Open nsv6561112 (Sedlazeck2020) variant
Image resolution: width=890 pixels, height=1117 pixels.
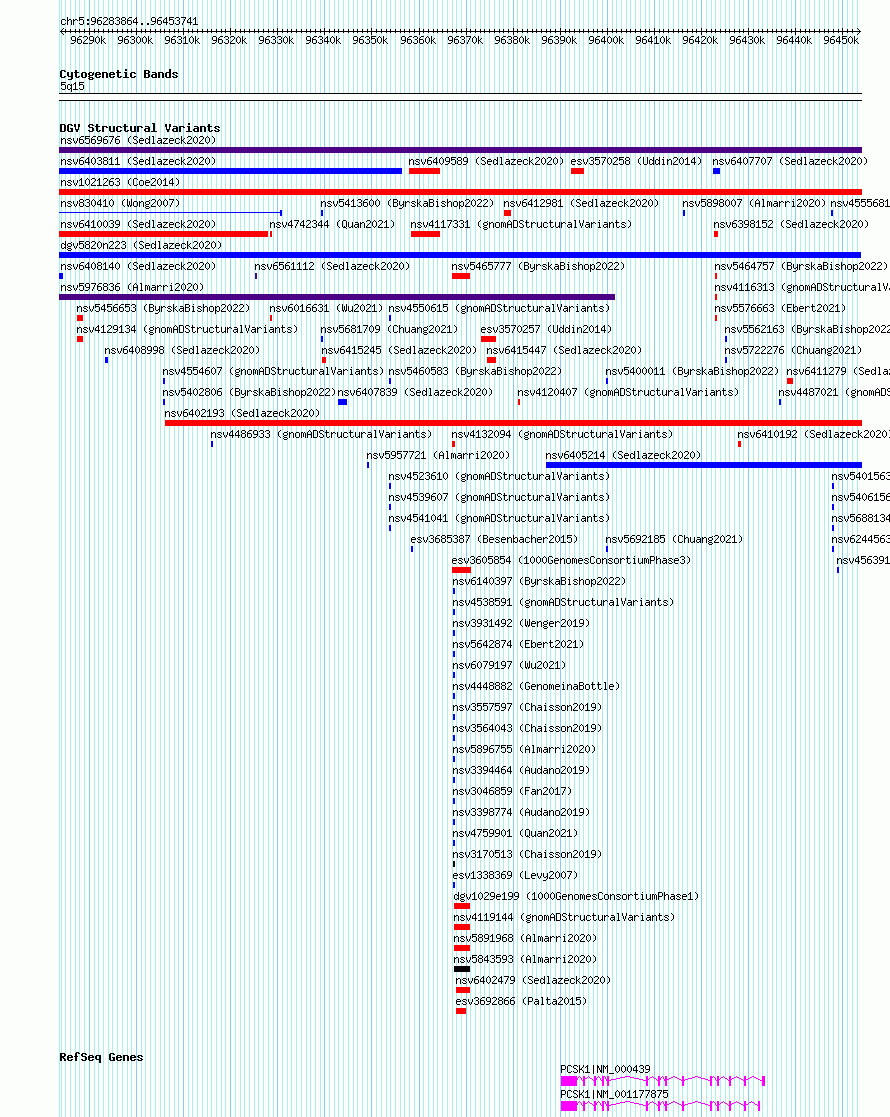(332, 266)
